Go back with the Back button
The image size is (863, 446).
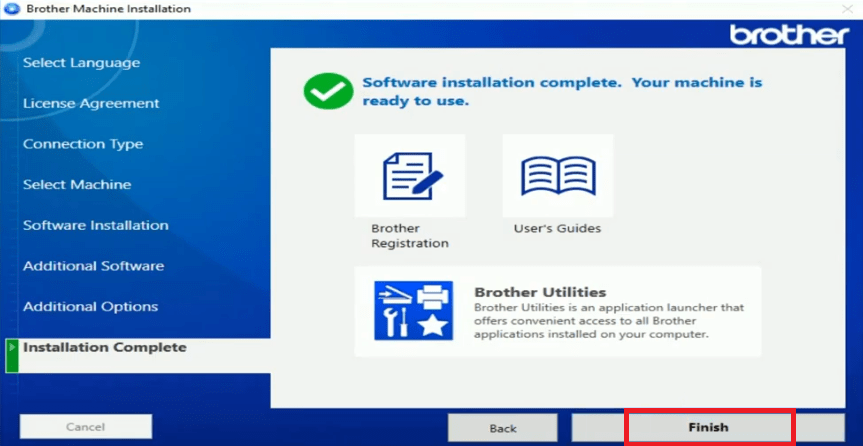(x=502, y=428)
